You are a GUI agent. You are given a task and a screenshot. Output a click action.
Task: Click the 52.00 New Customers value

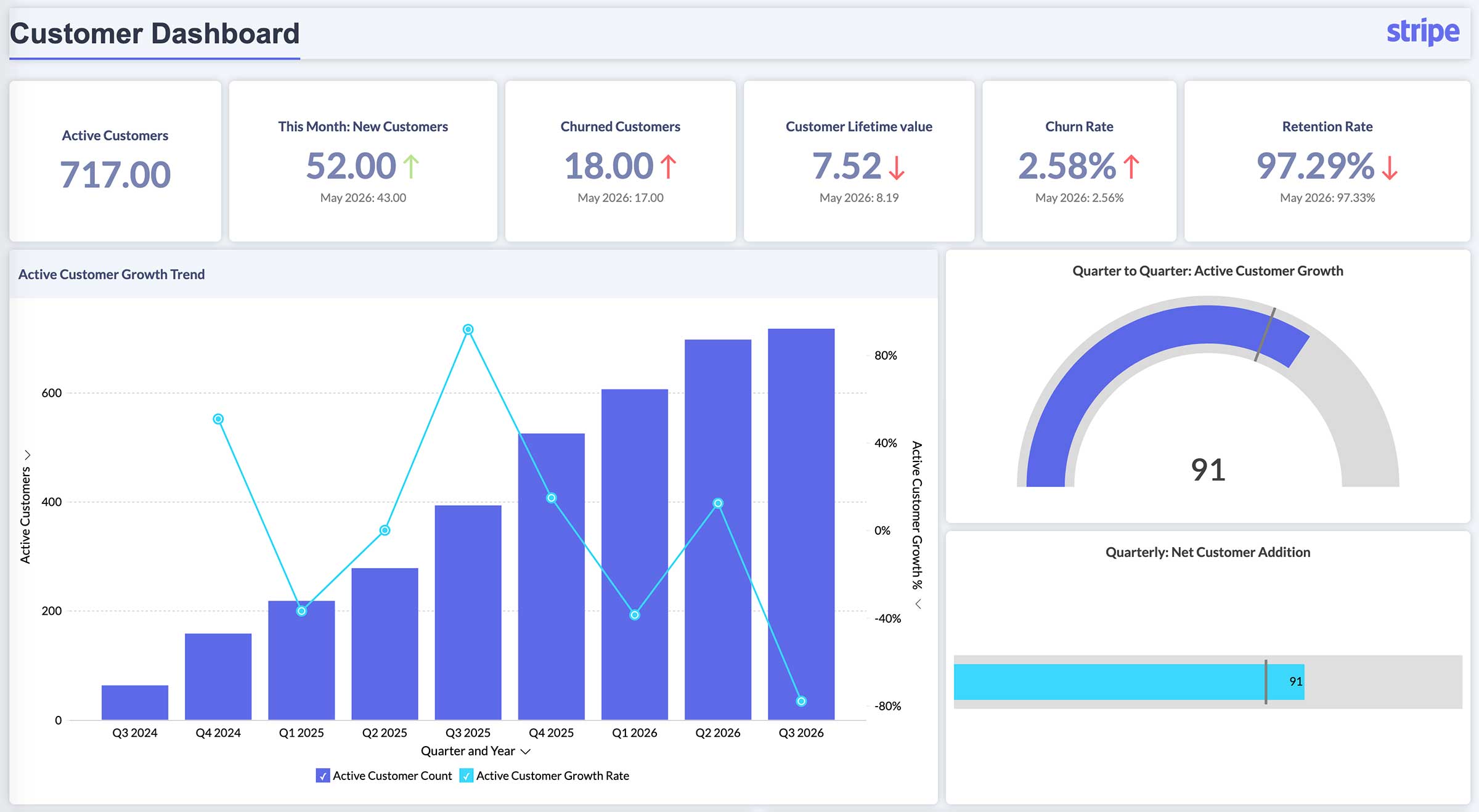[351, 166]
